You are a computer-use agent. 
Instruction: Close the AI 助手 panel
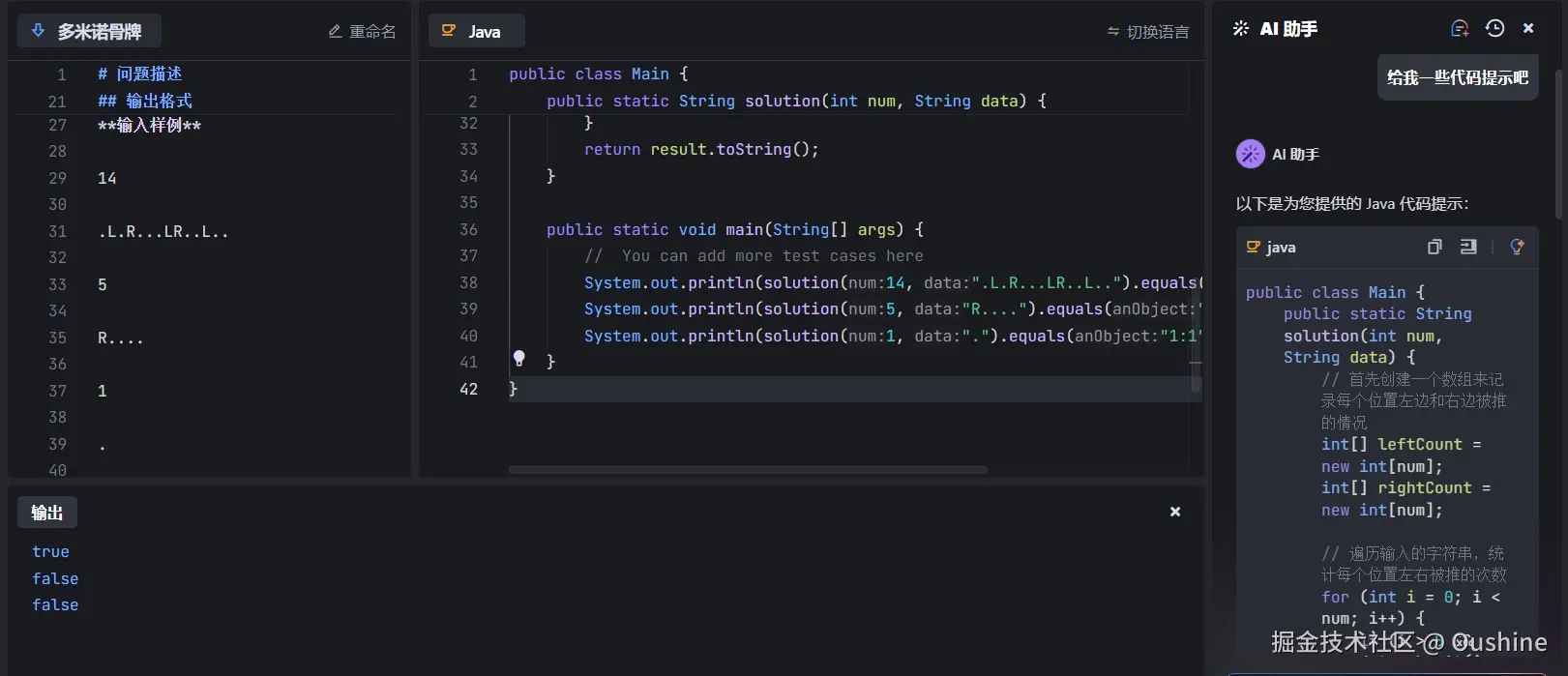(1528, 29)
